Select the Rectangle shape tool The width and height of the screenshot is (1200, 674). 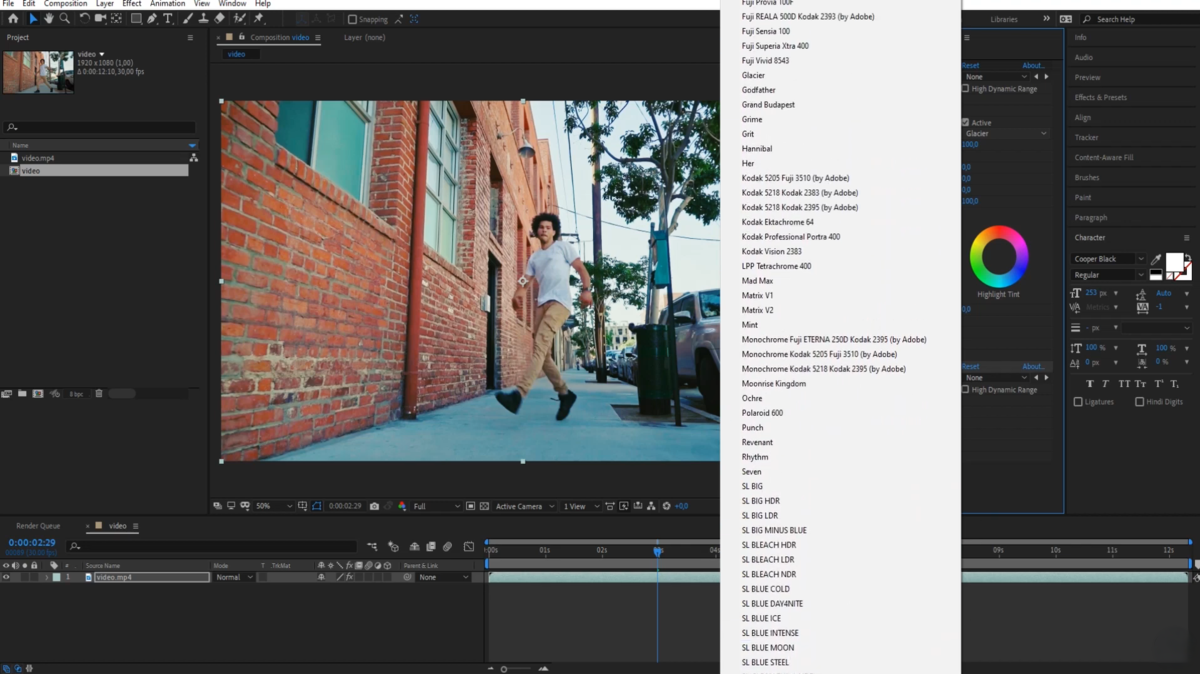(136, 18)
